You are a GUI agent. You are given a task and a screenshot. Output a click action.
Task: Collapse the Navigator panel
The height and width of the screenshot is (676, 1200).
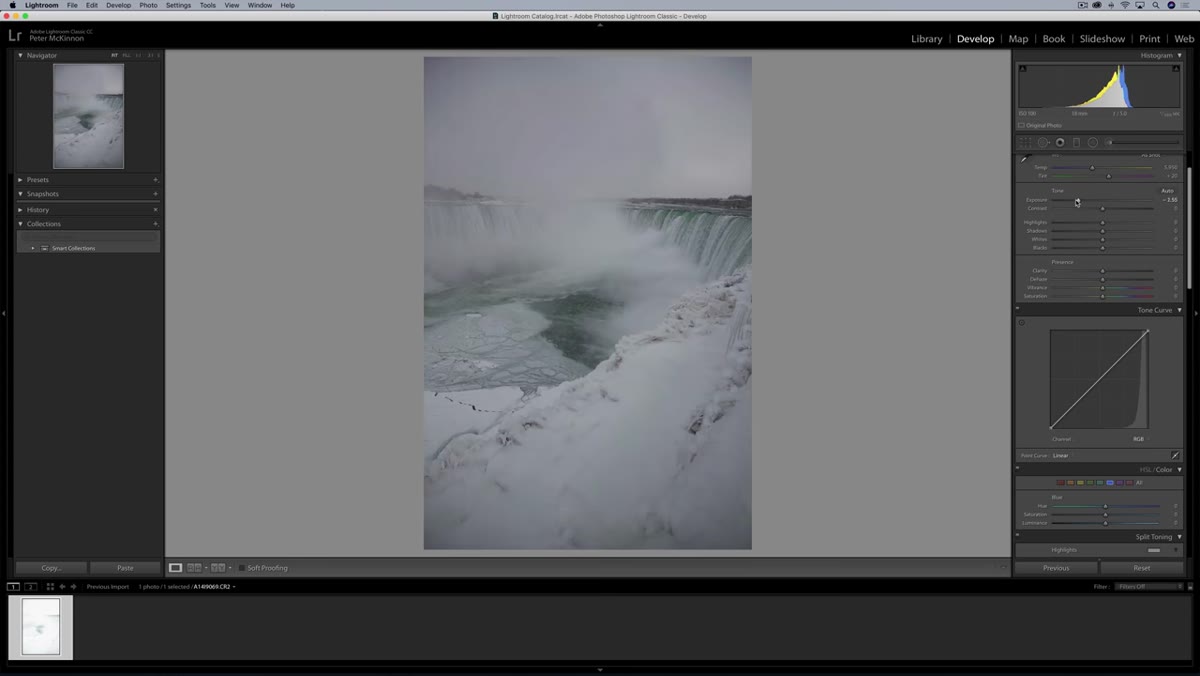20,56
